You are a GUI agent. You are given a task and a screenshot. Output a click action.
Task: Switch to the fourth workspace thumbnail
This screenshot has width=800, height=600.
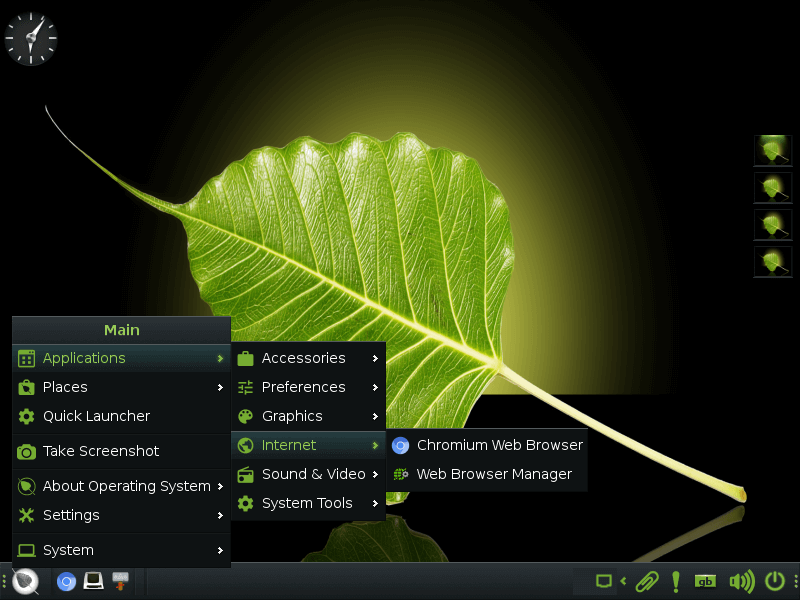[x=772, y=262]
